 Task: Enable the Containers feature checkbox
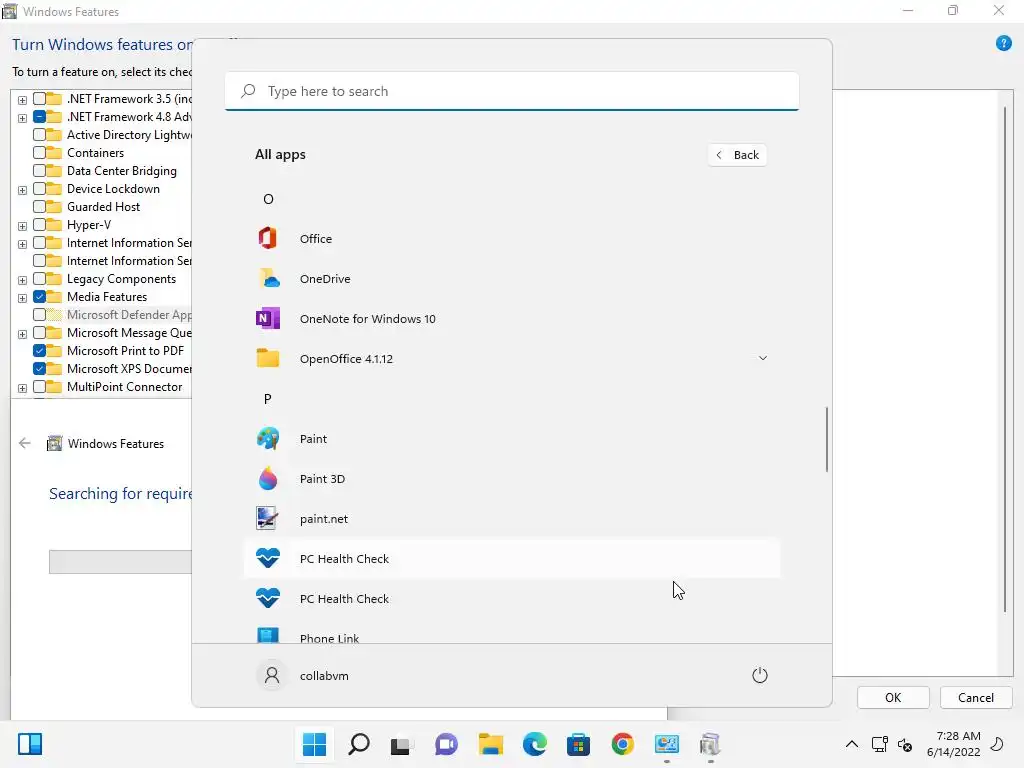(39, 153)
